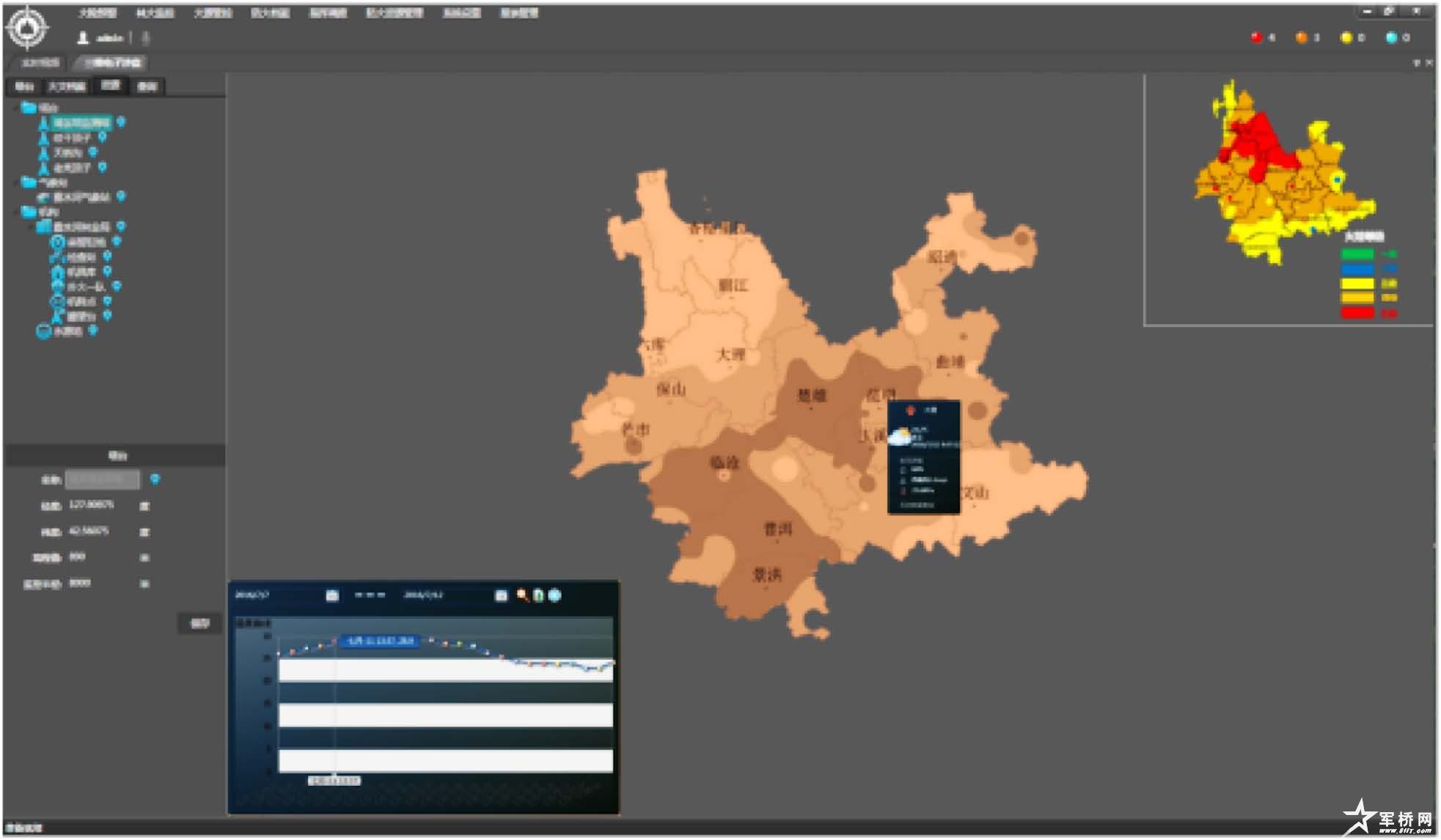This screenshot has width=1441, height=840.
Task: Click the export icon beside chart magnifier
Action: (539, 595)
